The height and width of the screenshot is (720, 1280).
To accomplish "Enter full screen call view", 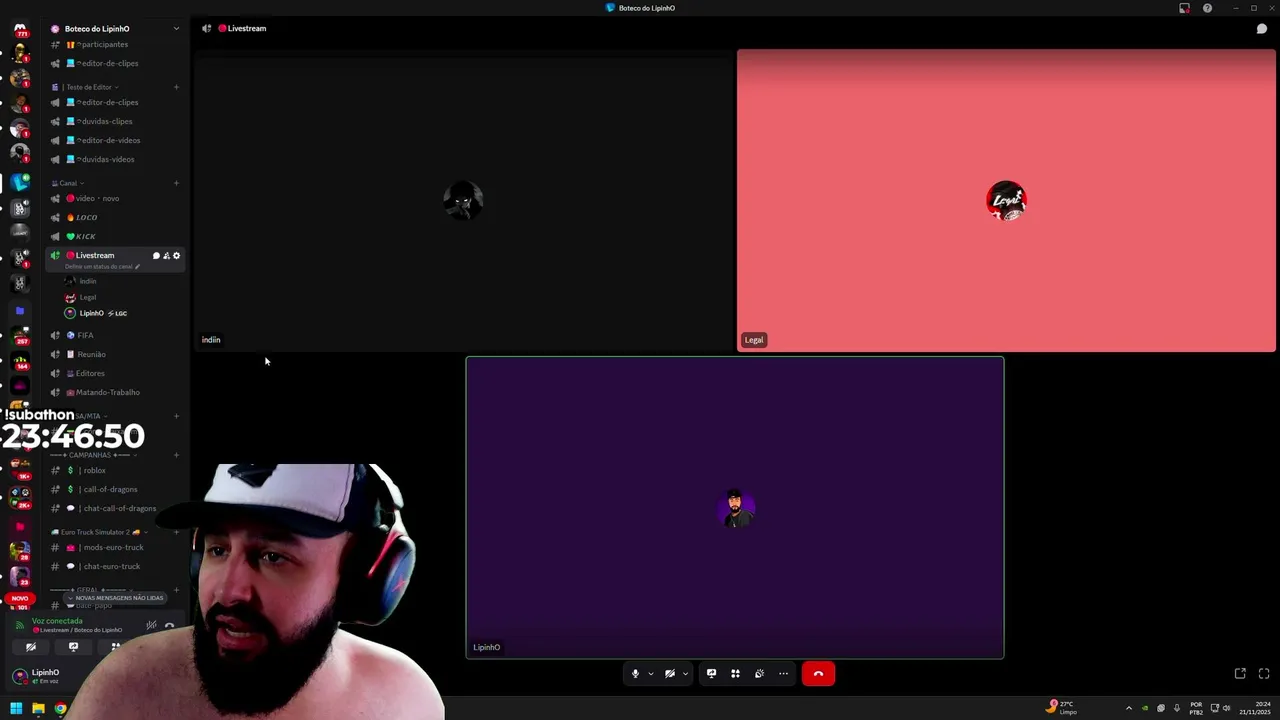I will tap(1264, 674).
